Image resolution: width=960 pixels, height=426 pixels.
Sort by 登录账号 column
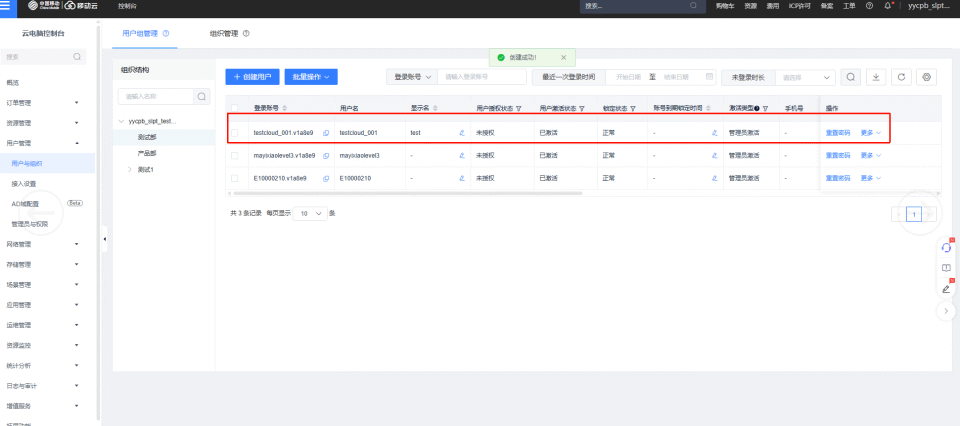click(x=285, y=108)
